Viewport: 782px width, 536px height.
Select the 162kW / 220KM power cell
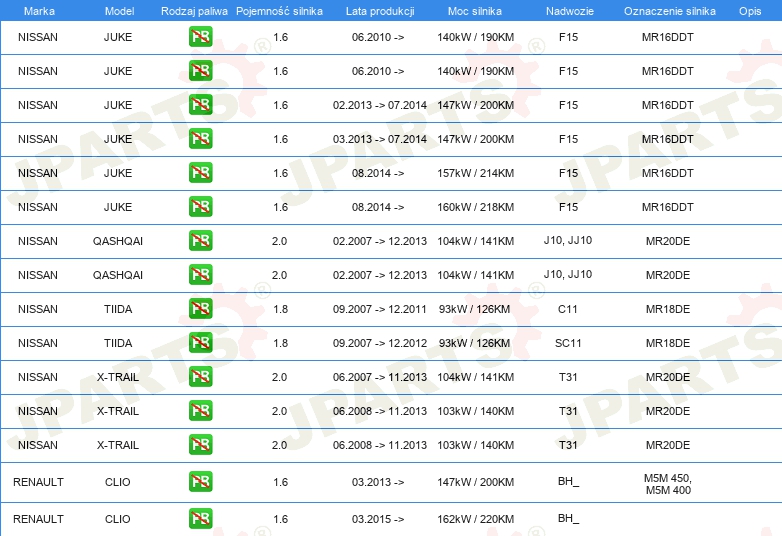click(475, 519)
